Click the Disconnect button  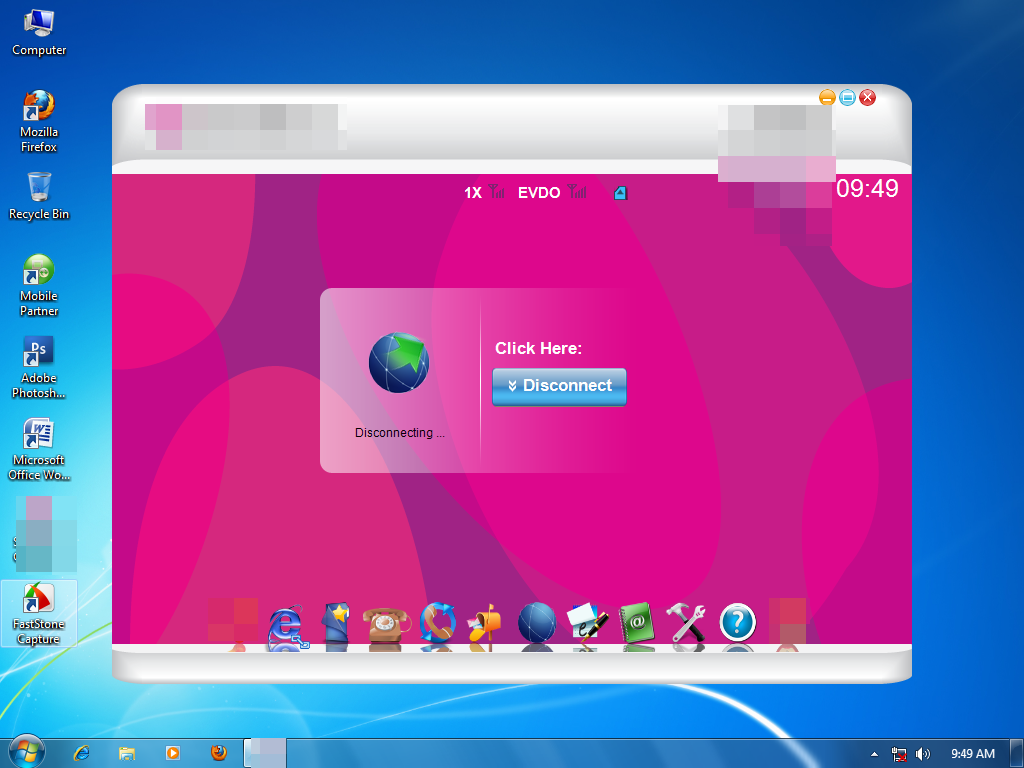(x=559, y=386)
